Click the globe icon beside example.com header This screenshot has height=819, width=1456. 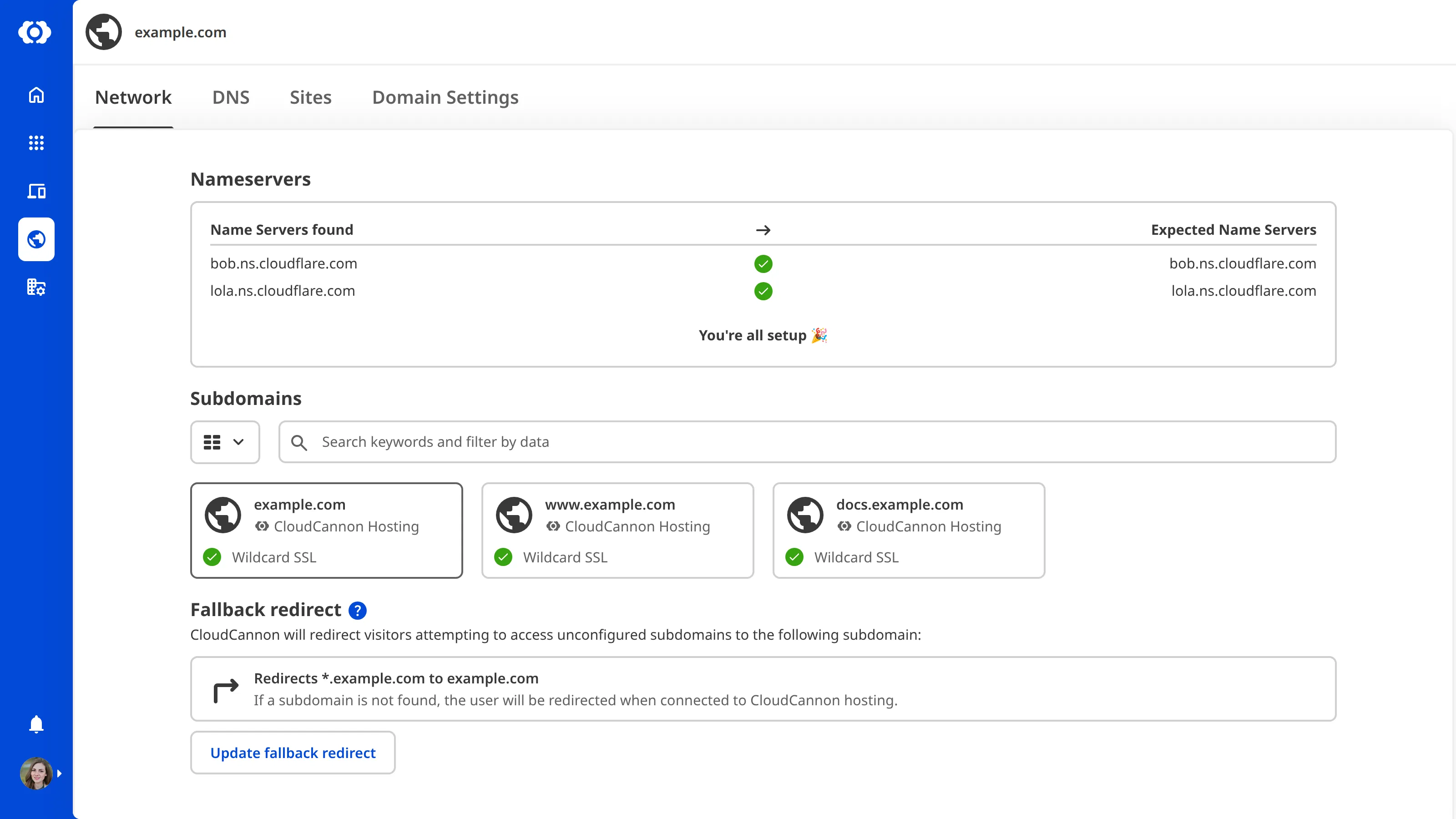(x=103, y=32)
